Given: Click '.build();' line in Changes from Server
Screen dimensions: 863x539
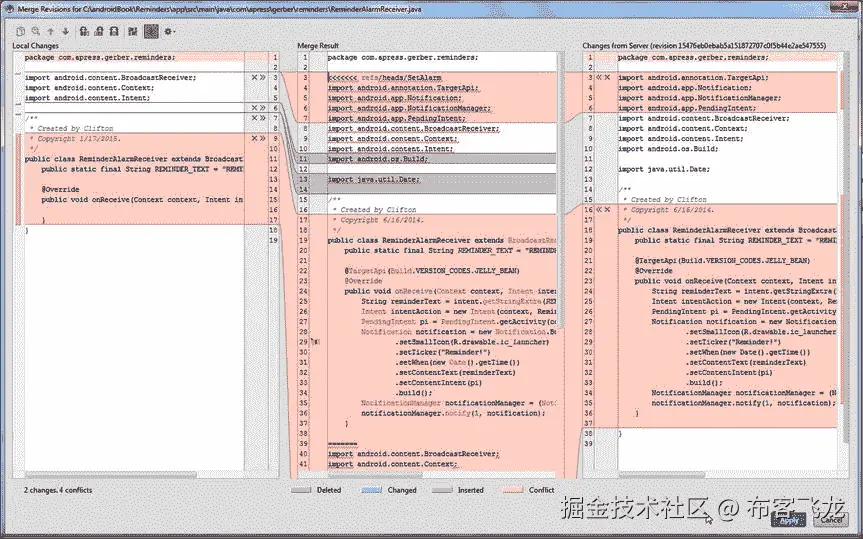Looking at the screenshot, I should 704,383.
